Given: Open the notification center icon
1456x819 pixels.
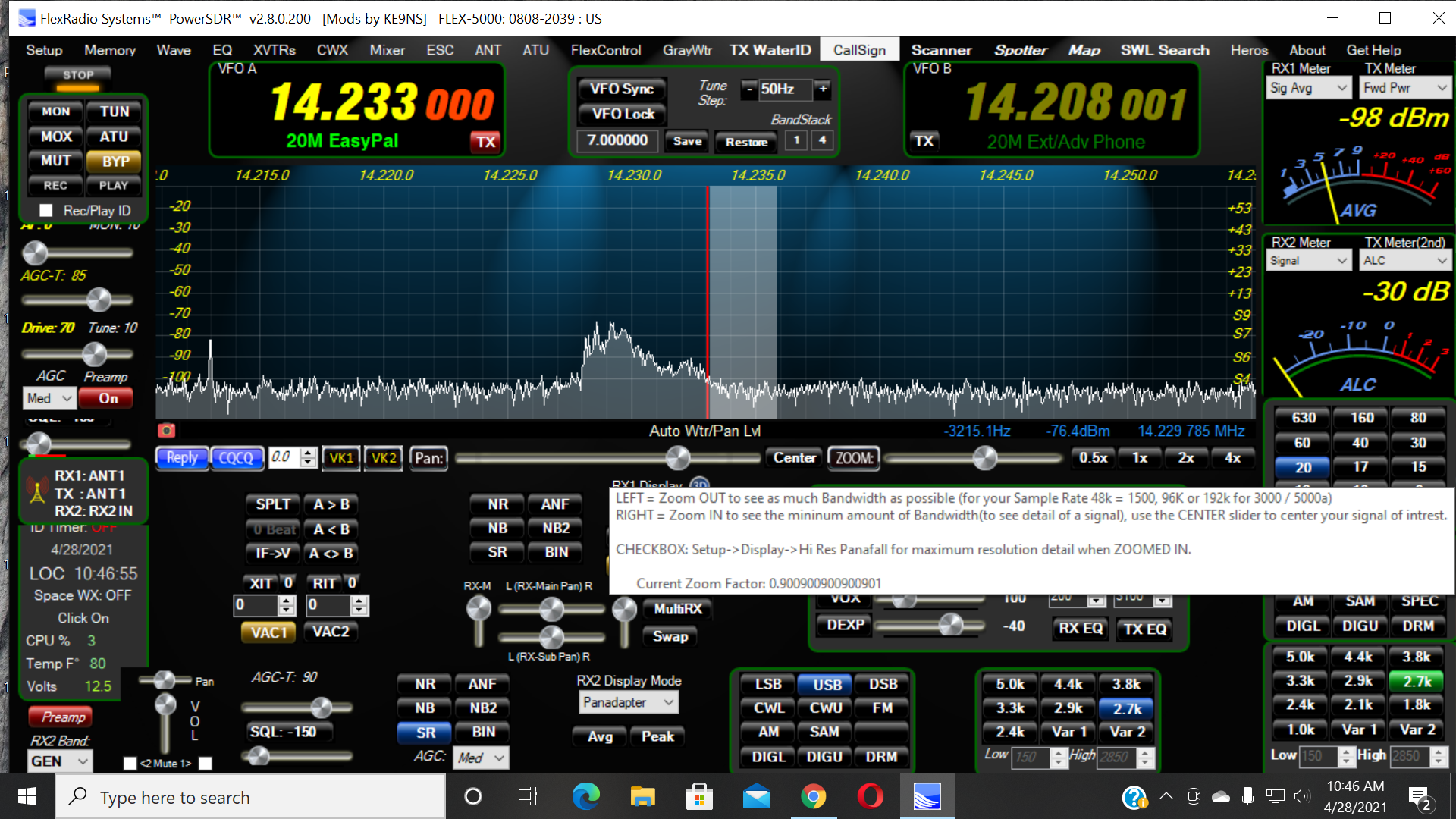Looking at the screenshot, I should pyautogui.click(x=1419, y=797).
